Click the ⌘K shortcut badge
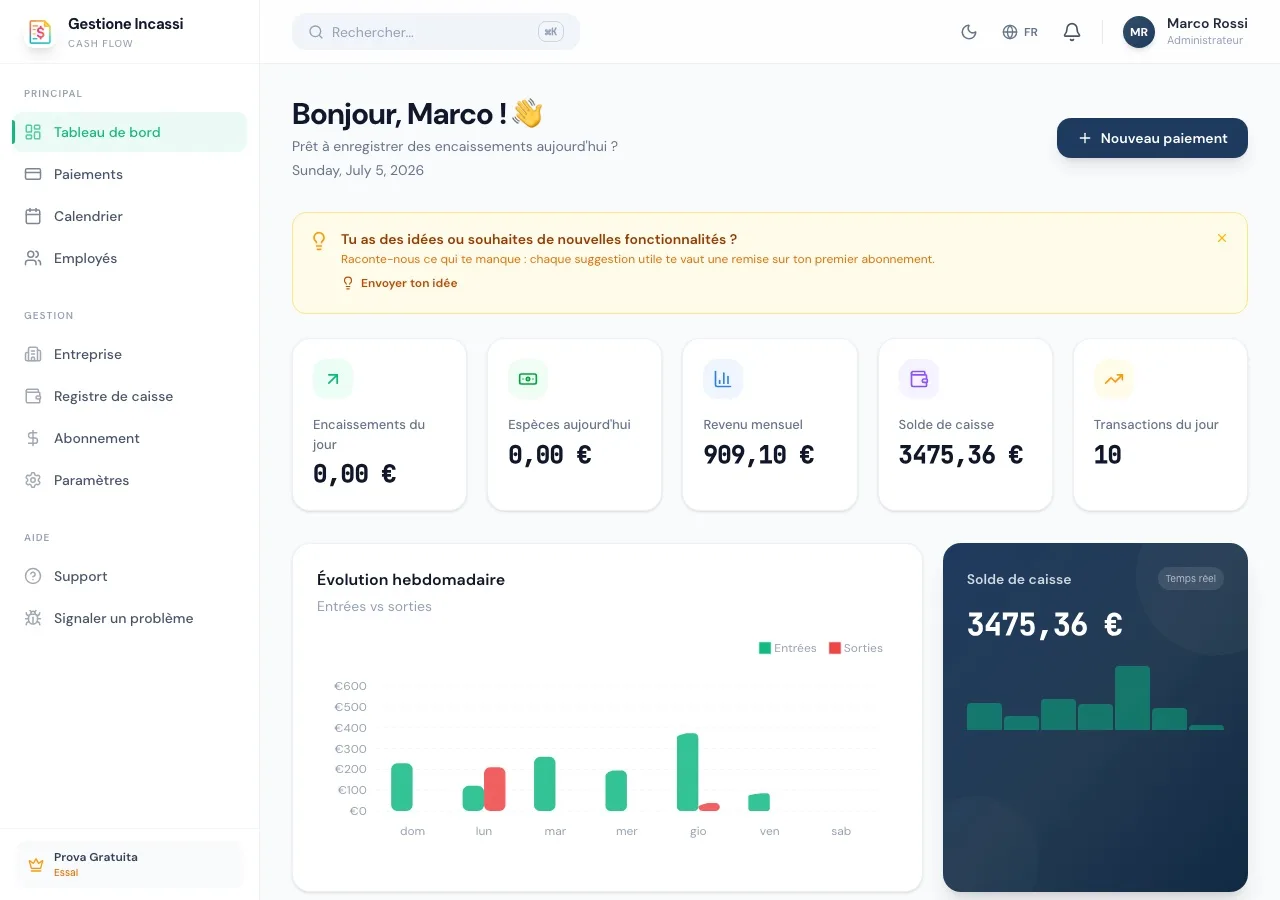 click(551, 32)
